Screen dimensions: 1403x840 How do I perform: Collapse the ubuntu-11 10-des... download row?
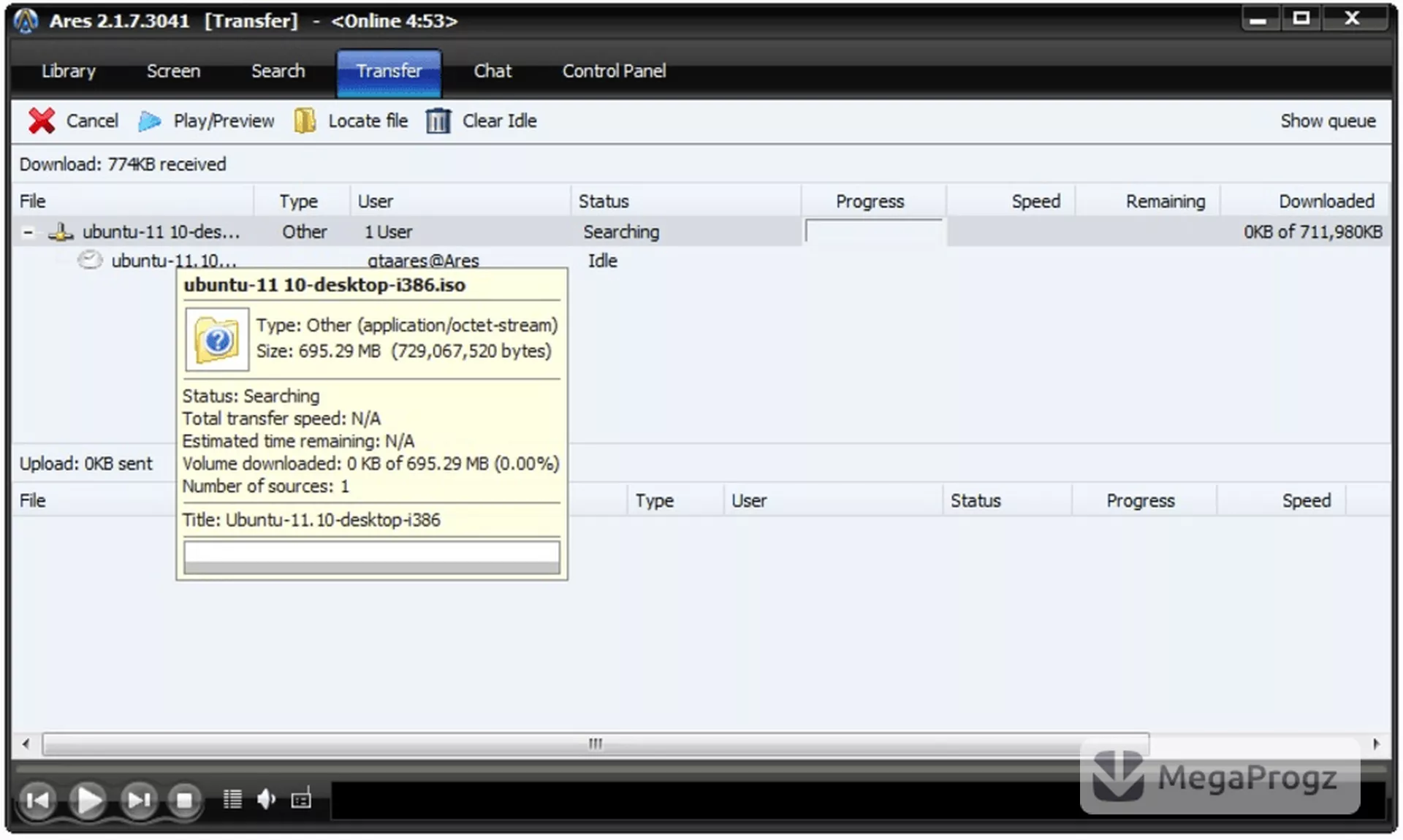[28, 232]
